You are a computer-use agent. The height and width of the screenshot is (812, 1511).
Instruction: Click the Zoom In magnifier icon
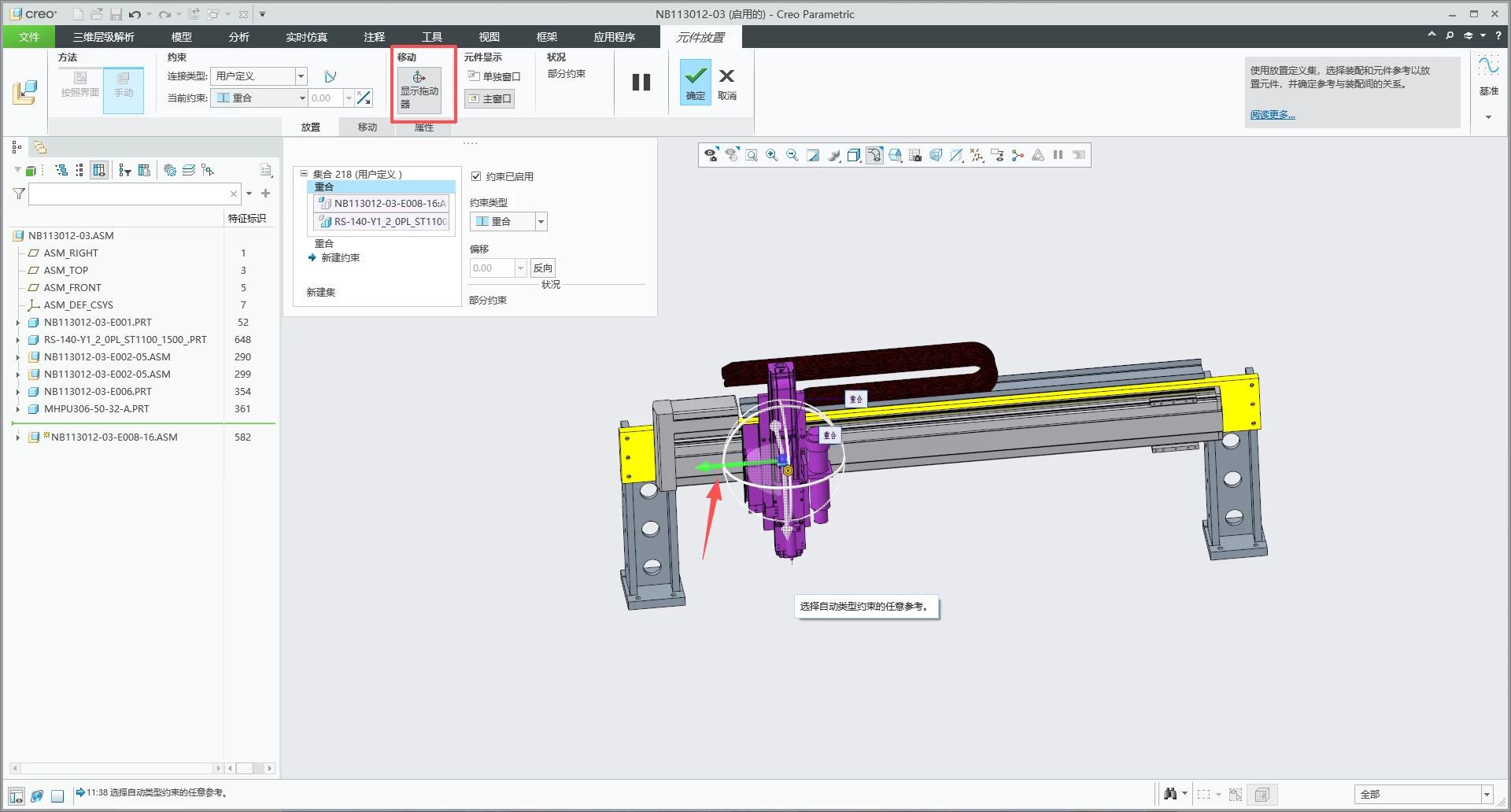[772, 155]
